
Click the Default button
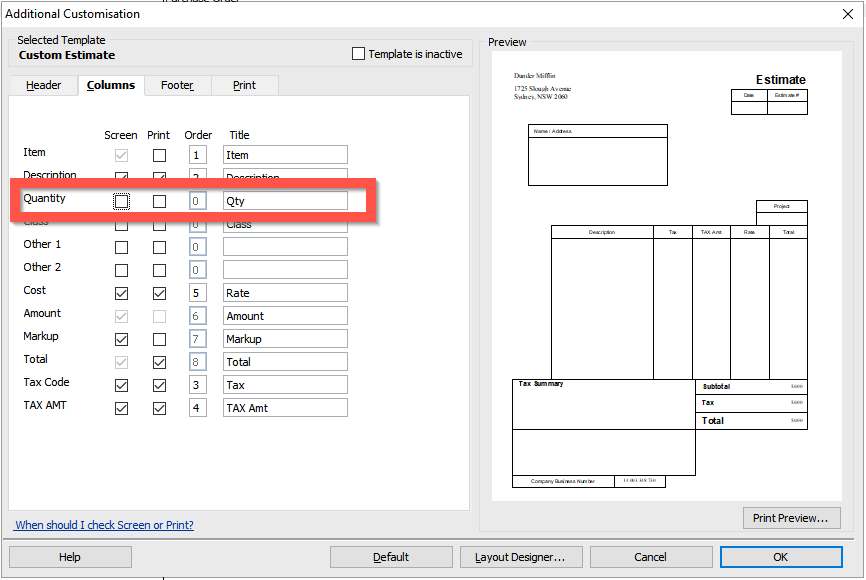click(391, 557)
